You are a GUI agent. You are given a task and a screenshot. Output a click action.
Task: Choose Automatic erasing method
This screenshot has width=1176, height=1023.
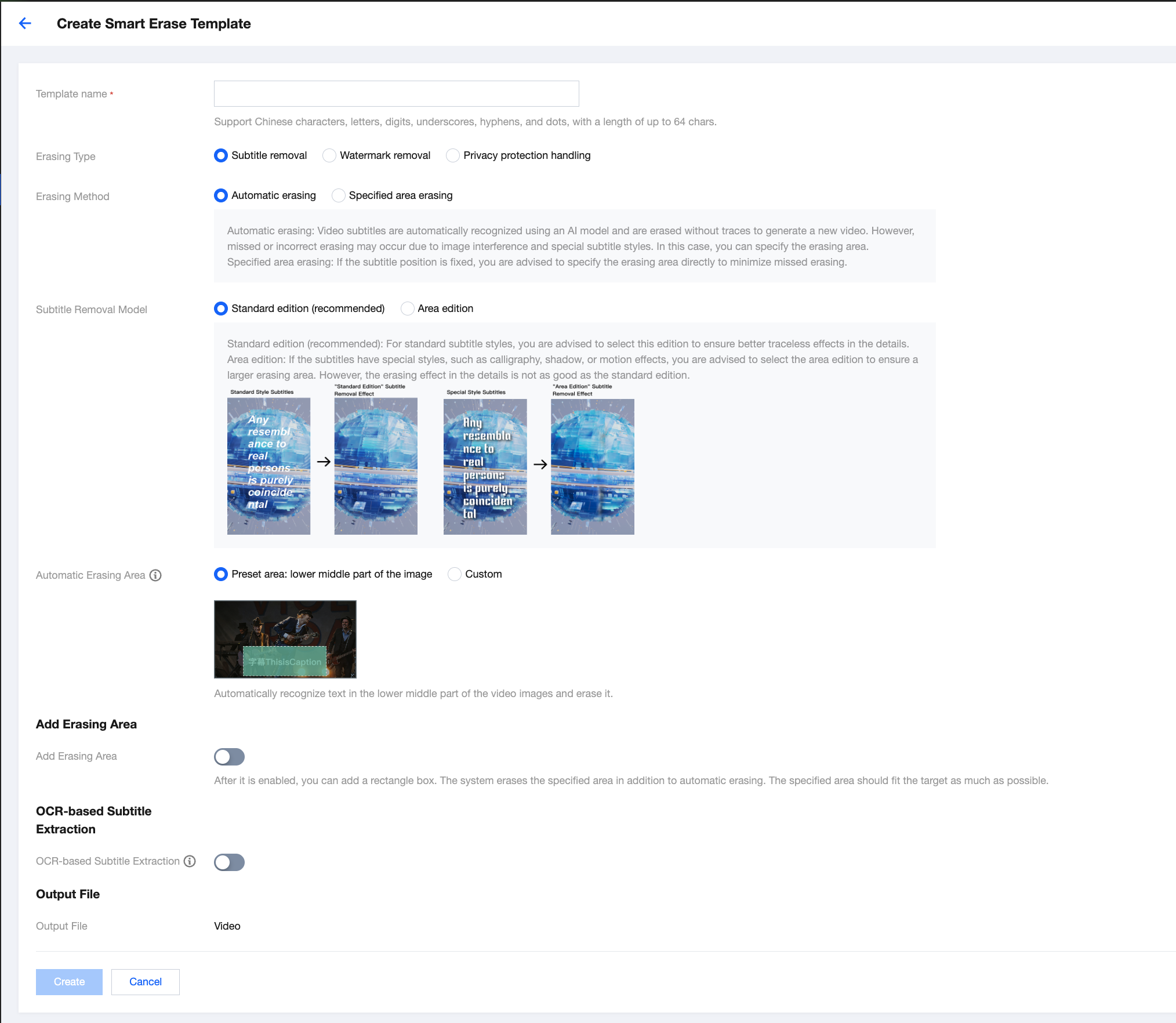[x=221, y=195]
